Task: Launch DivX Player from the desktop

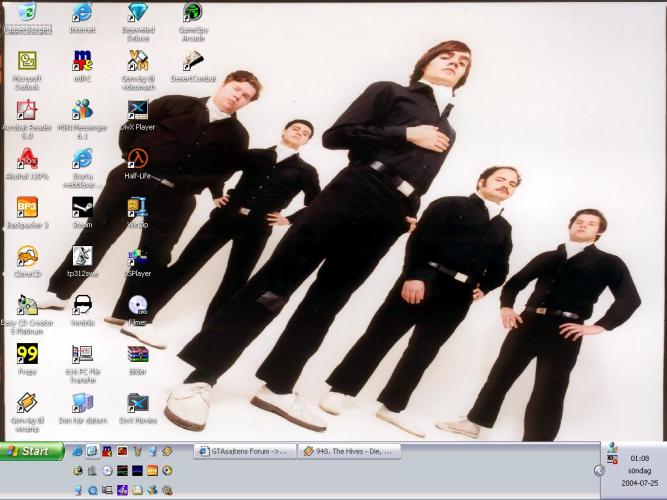Action: pos(138,110)
